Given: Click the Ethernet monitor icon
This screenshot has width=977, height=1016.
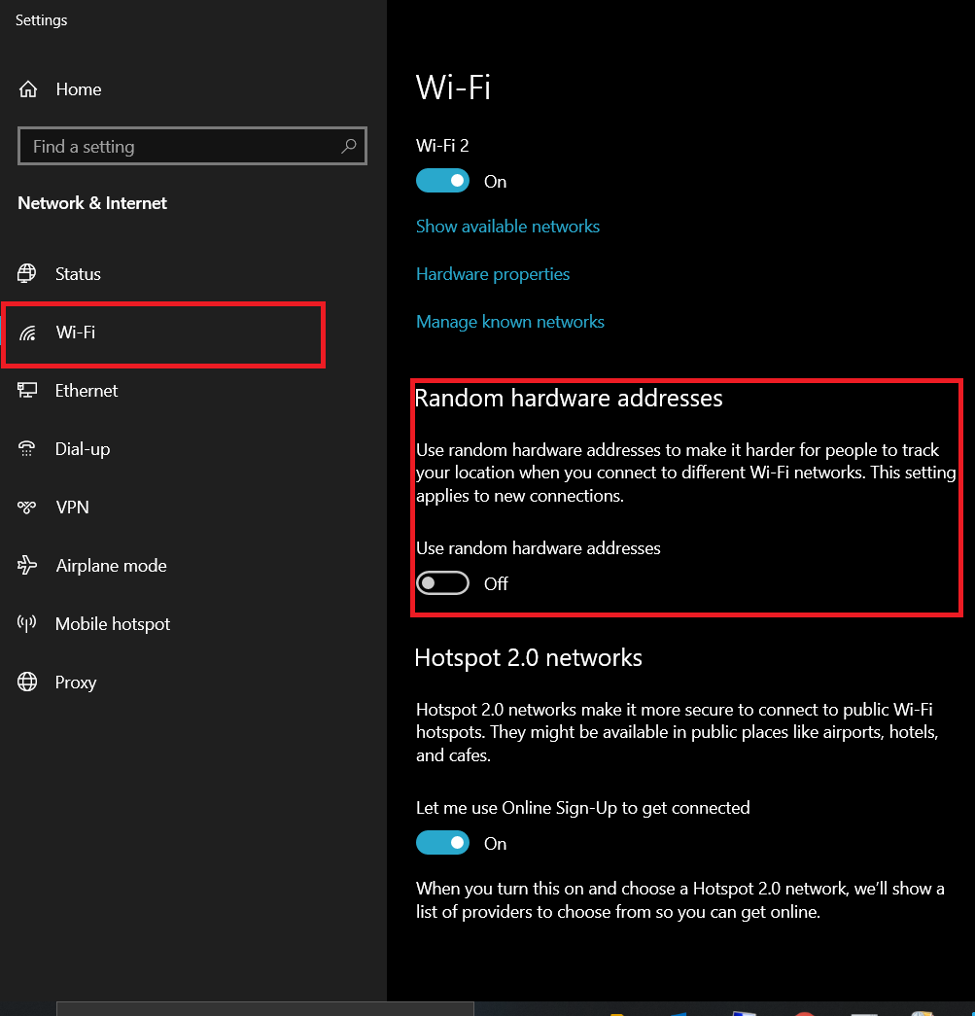Looking at the screenshot, I should coord(27,390).
